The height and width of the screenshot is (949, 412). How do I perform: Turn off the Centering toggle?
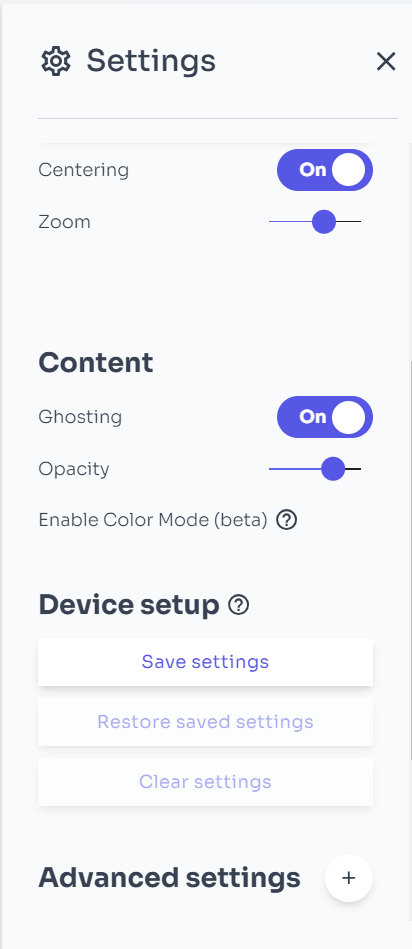(325, 170)
